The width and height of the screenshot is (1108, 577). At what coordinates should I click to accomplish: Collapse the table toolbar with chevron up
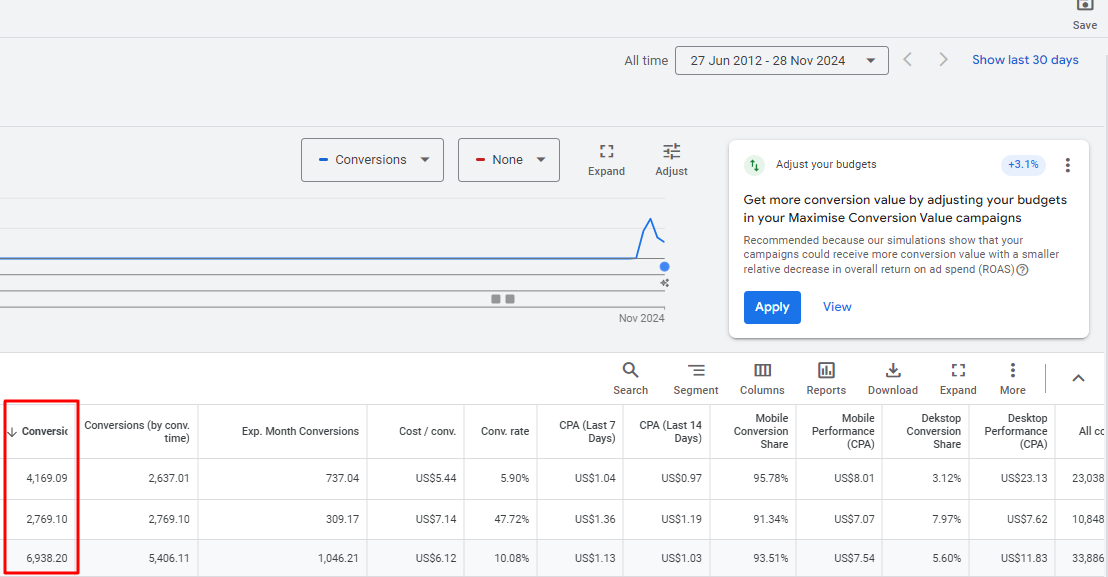pos(1078,378)
